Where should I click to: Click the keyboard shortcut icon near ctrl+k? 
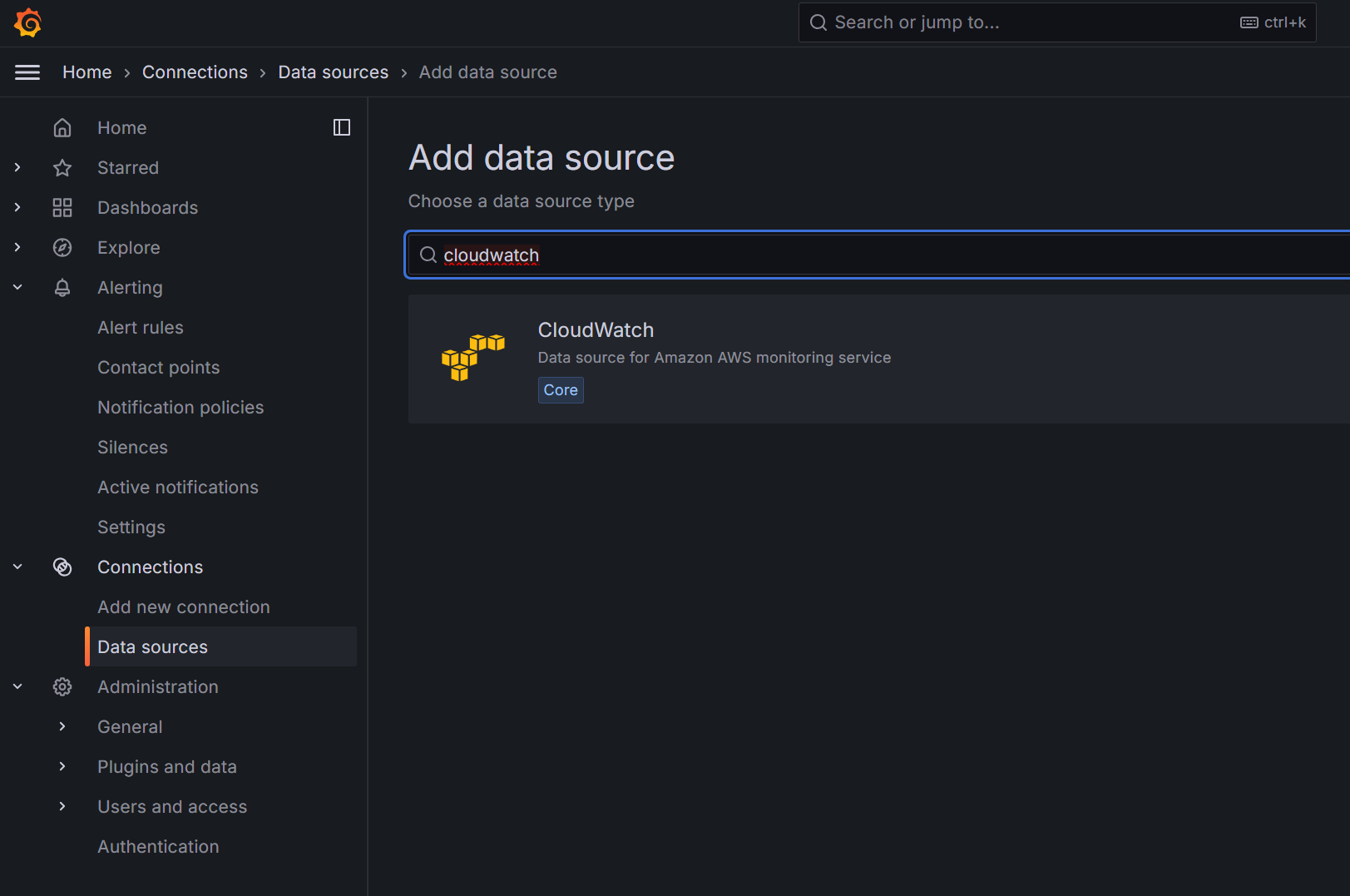[x=1249, y=22]
